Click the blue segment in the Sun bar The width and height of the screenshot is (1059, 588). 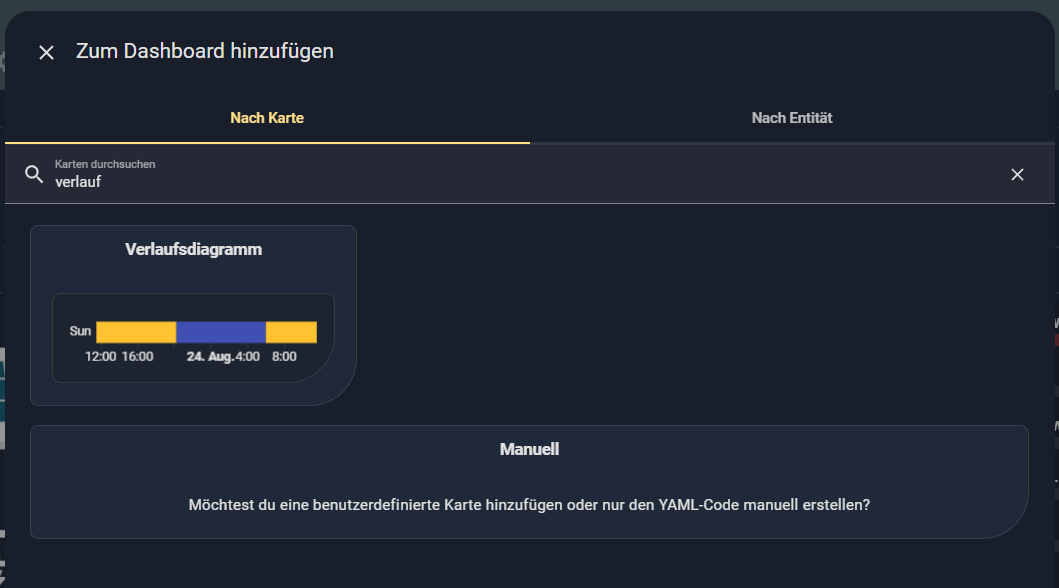click(221, 332)
